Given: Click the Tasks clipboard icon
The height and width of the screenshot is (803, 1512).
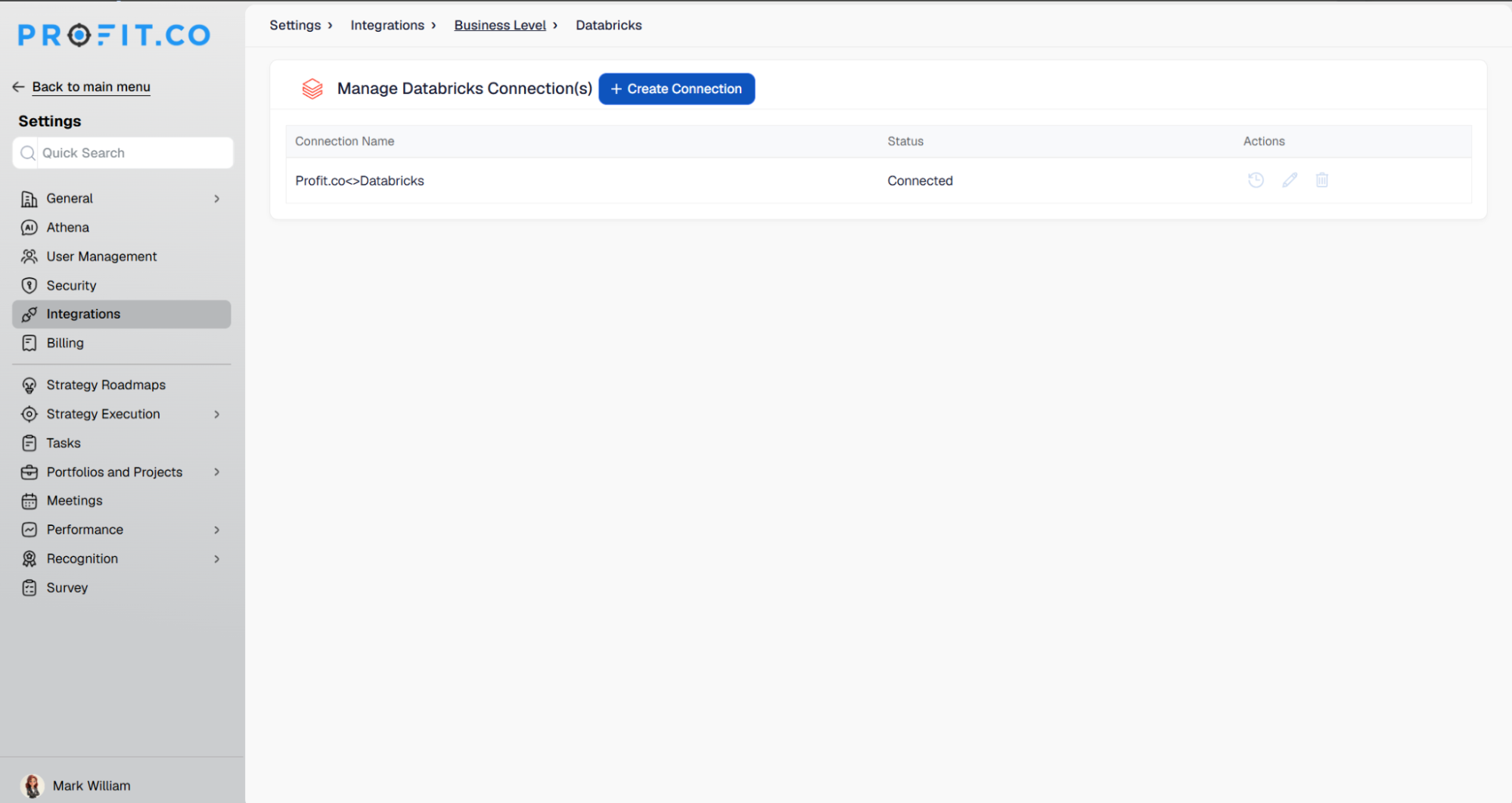Looking at the screenshot, I should click(x=29, y=443).
